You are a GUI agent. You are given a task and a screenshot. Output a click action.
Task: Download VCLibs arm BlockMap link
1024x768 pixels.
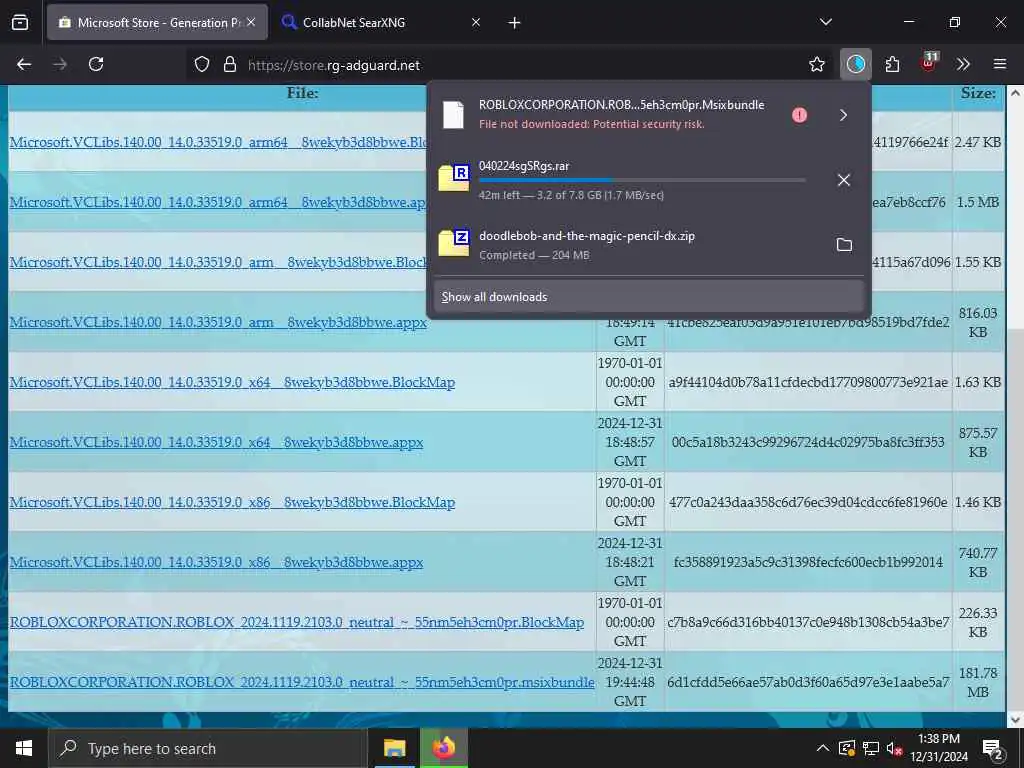(x=218, y=262)
